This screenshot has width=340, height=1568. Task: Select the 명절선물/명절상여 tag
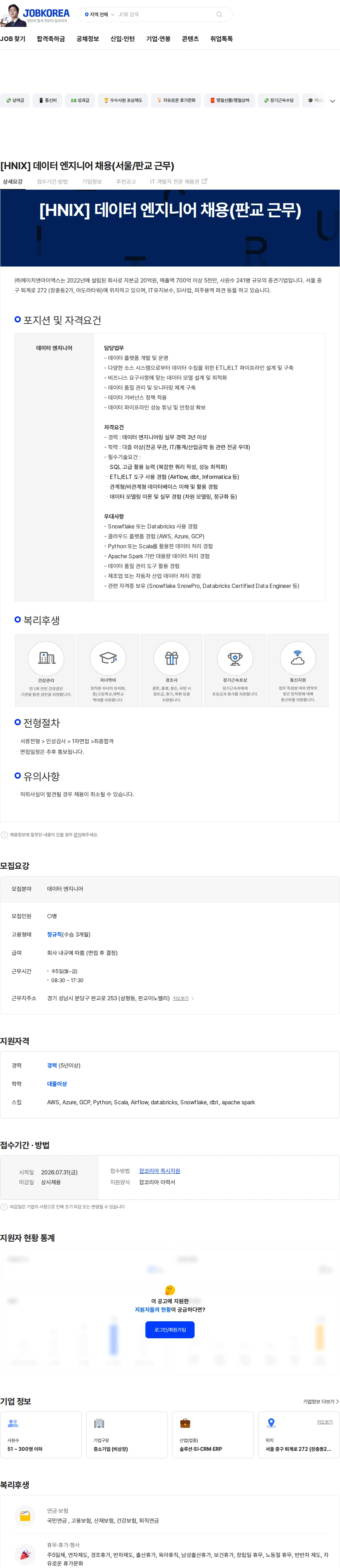[x=229, y=101]
